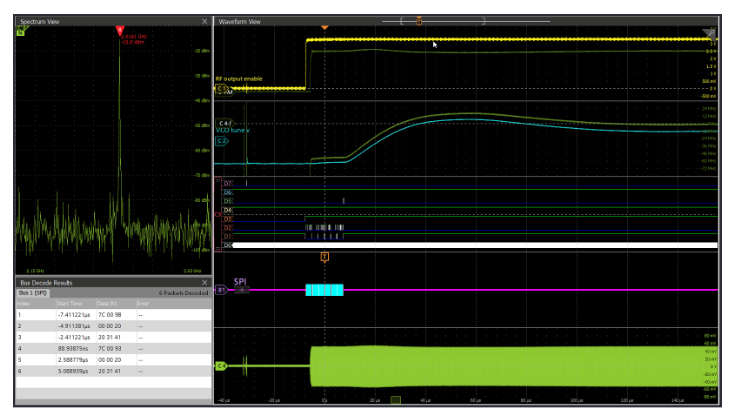Click the expand handle above digital channels
This screenshot has height=415, width=730.
coord(220,179)
